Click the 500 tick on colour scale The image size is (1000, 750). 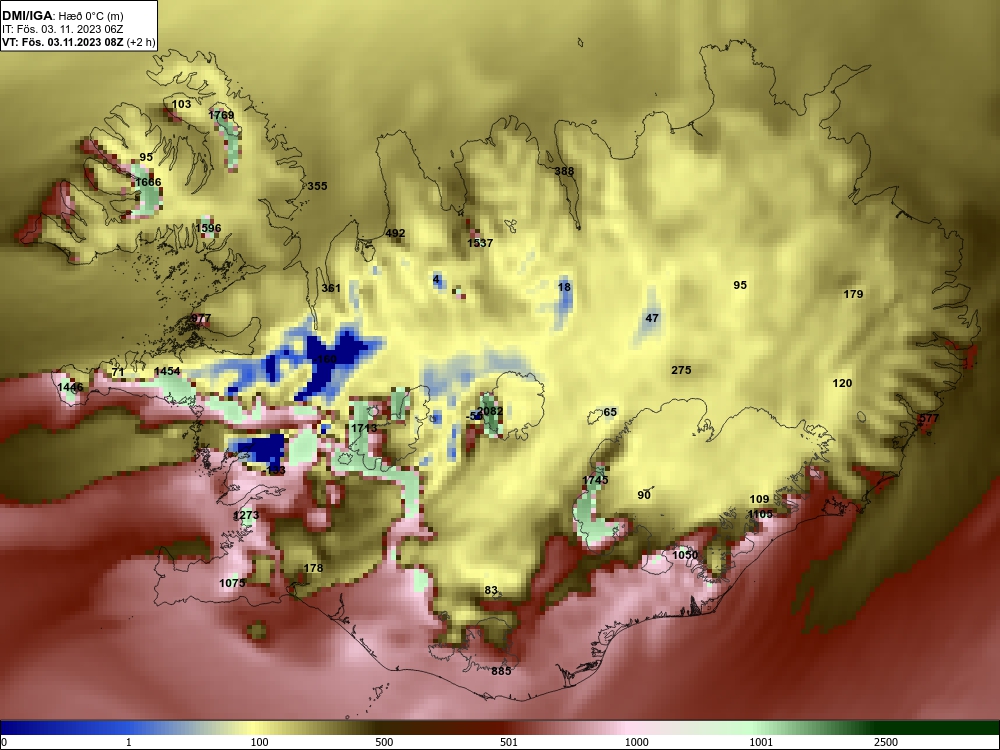tap(384, 742)
